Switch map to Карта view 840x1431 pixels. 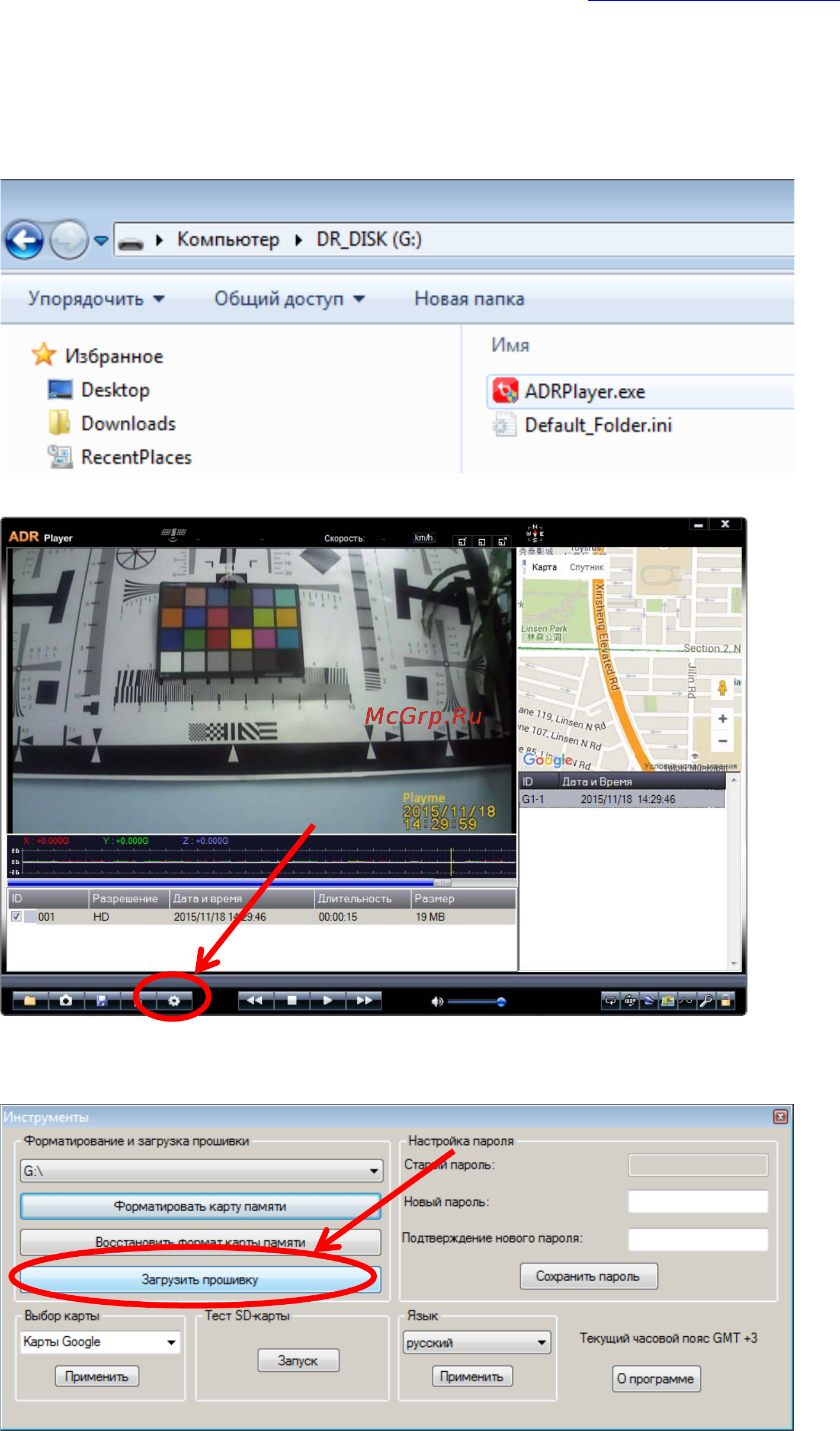544,567
